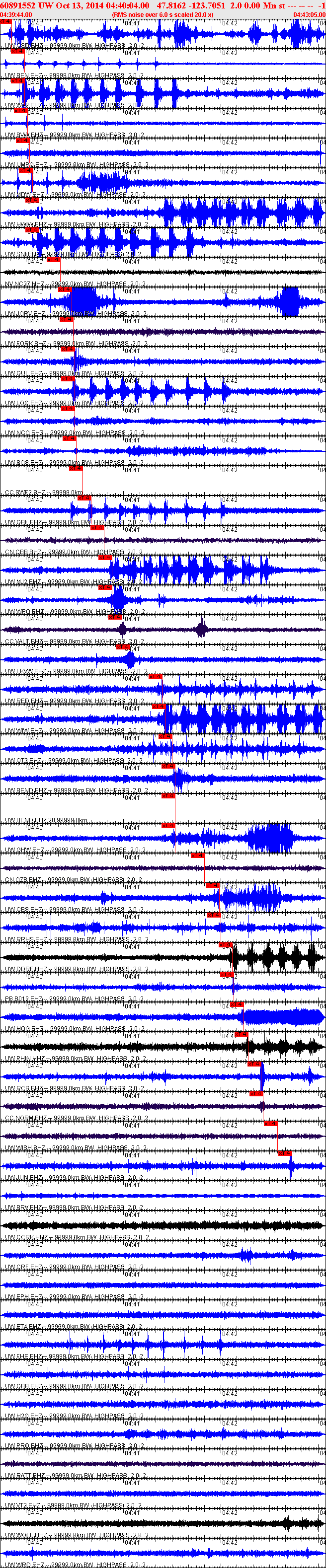Image resolution: width=326 pixels, height=1568 pixels.
Task: Click the red pick flag on the UW WIW trace
Action: 159,707
